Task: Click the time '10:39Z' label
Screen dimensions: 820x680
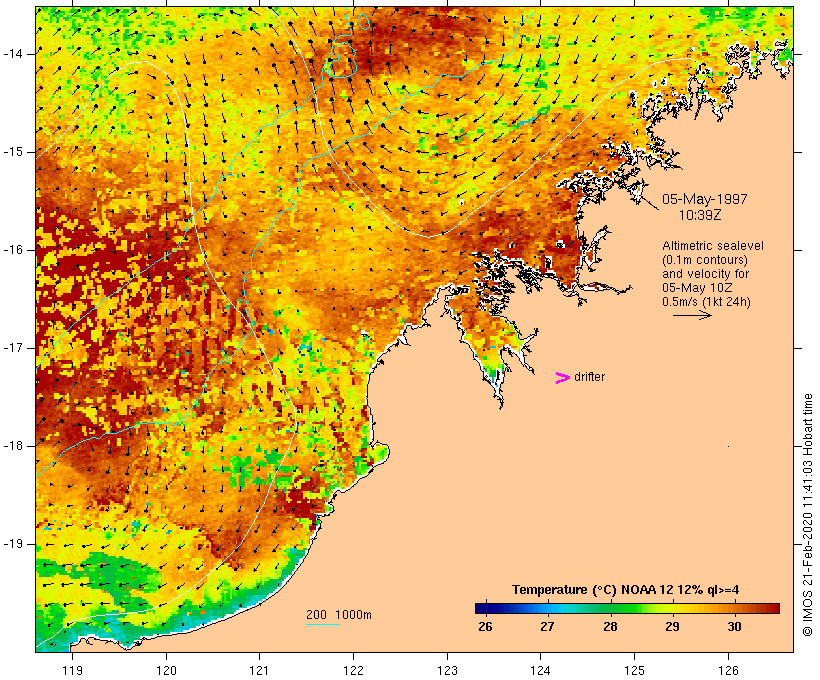Action: click(x=700, y=215)
